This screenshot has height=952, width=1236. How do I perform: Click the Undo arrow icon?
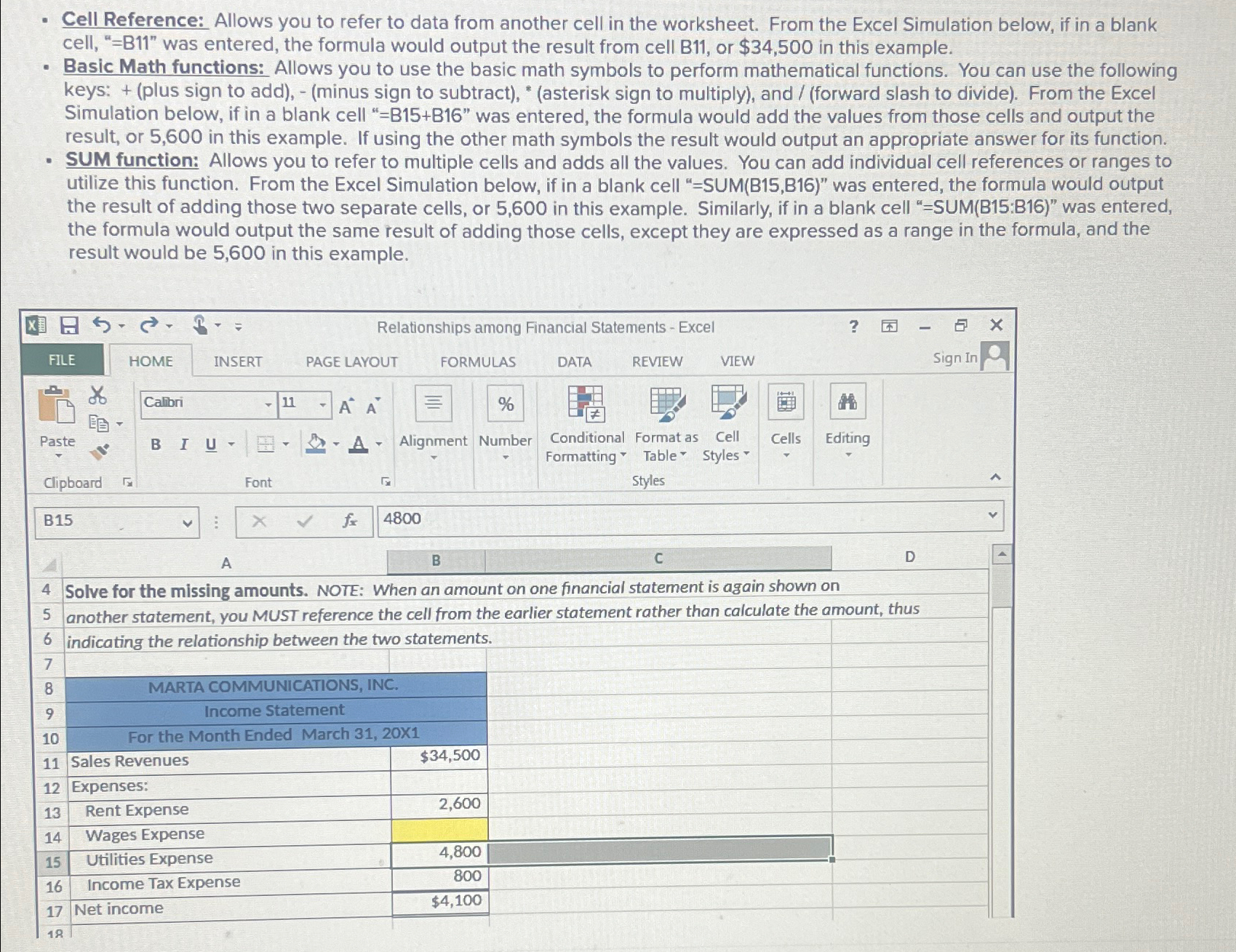102,325
